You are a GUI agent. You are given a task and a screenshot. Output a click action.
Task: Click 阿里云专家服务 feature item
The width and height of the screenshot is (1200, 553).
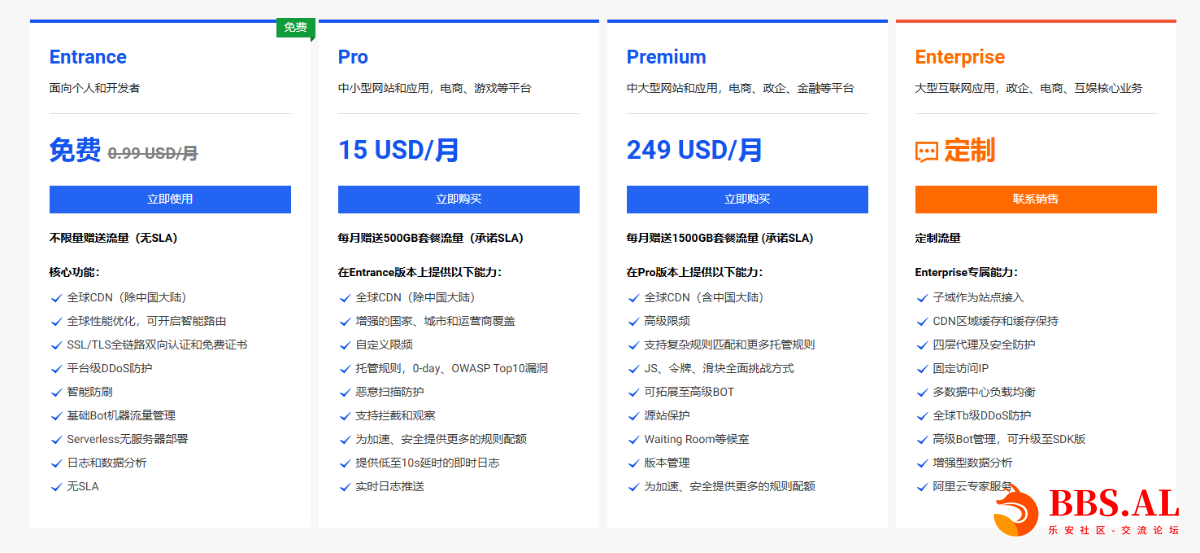[x=964, y=487]
